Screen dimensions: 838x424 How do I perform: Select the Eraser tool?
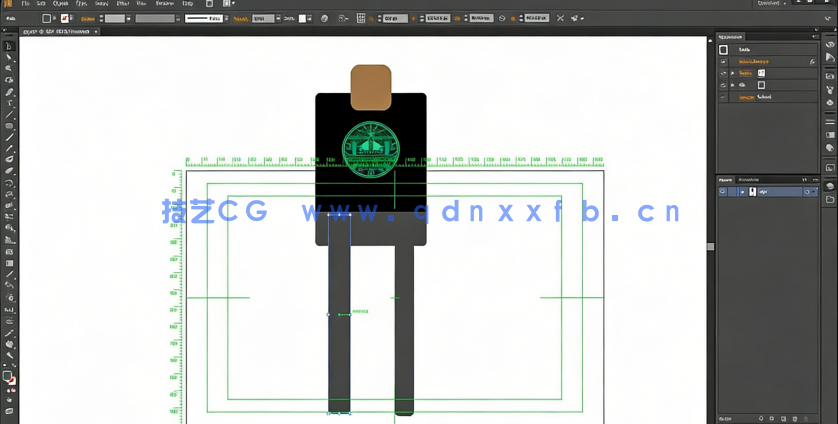click(9, 171)
